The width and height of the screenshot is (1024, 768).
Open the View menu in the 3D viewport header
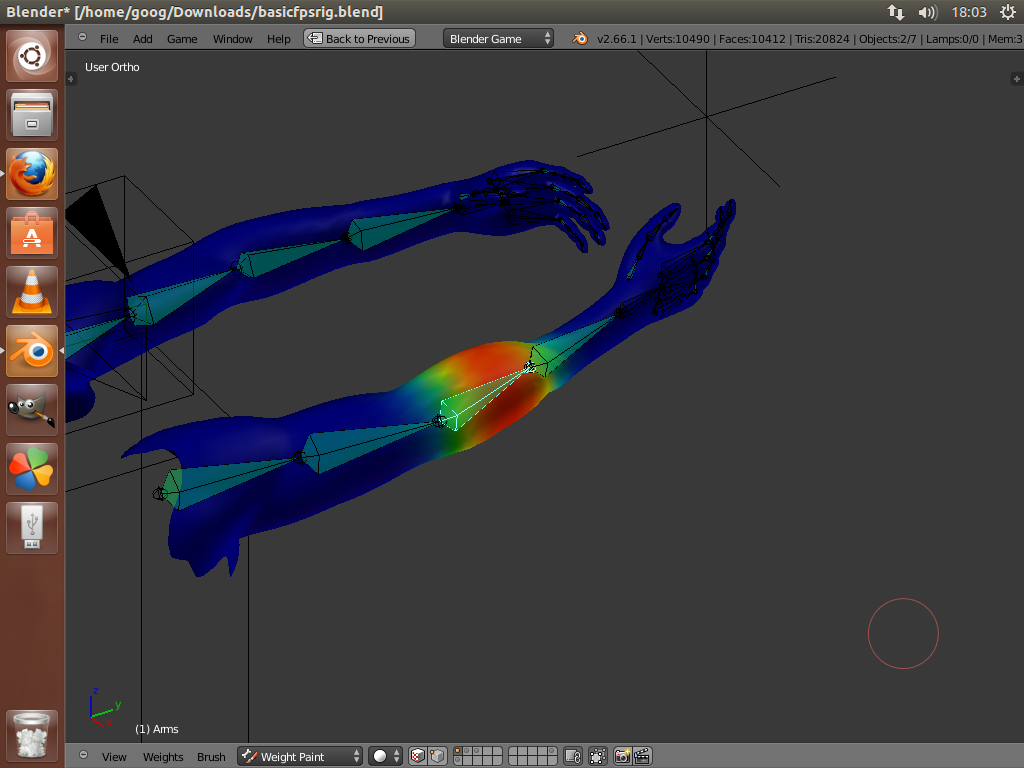tap(114, 756)
